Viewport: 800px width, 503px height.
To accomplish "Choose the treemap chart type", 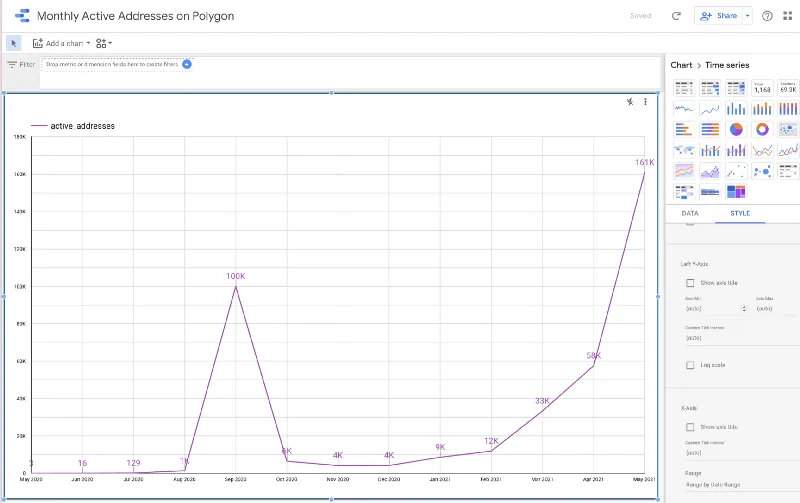I will point(736,192).
